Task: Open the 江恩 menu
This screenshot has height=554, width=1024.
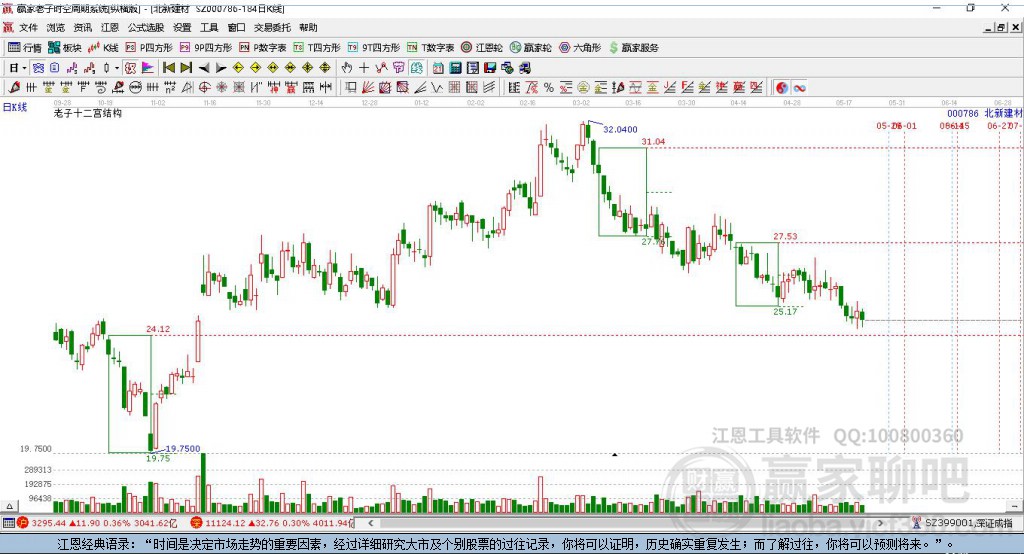Action: (110, 27)
